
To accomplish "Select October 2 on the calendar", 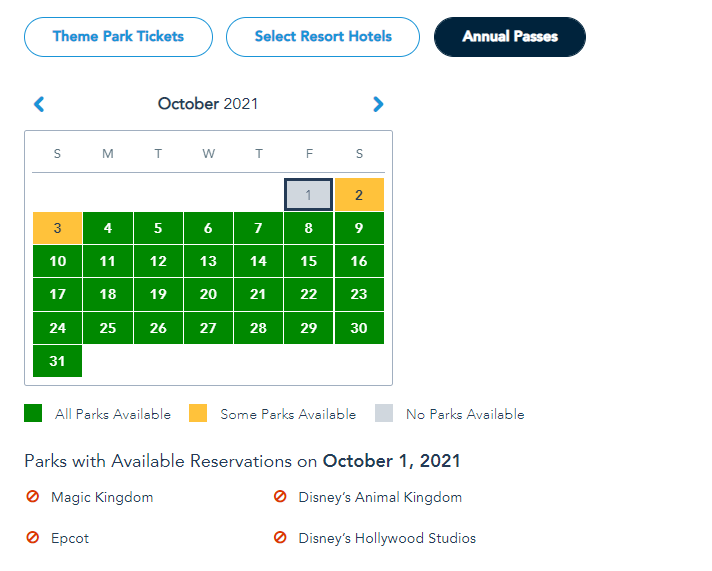I will click(x=359, y=195).
